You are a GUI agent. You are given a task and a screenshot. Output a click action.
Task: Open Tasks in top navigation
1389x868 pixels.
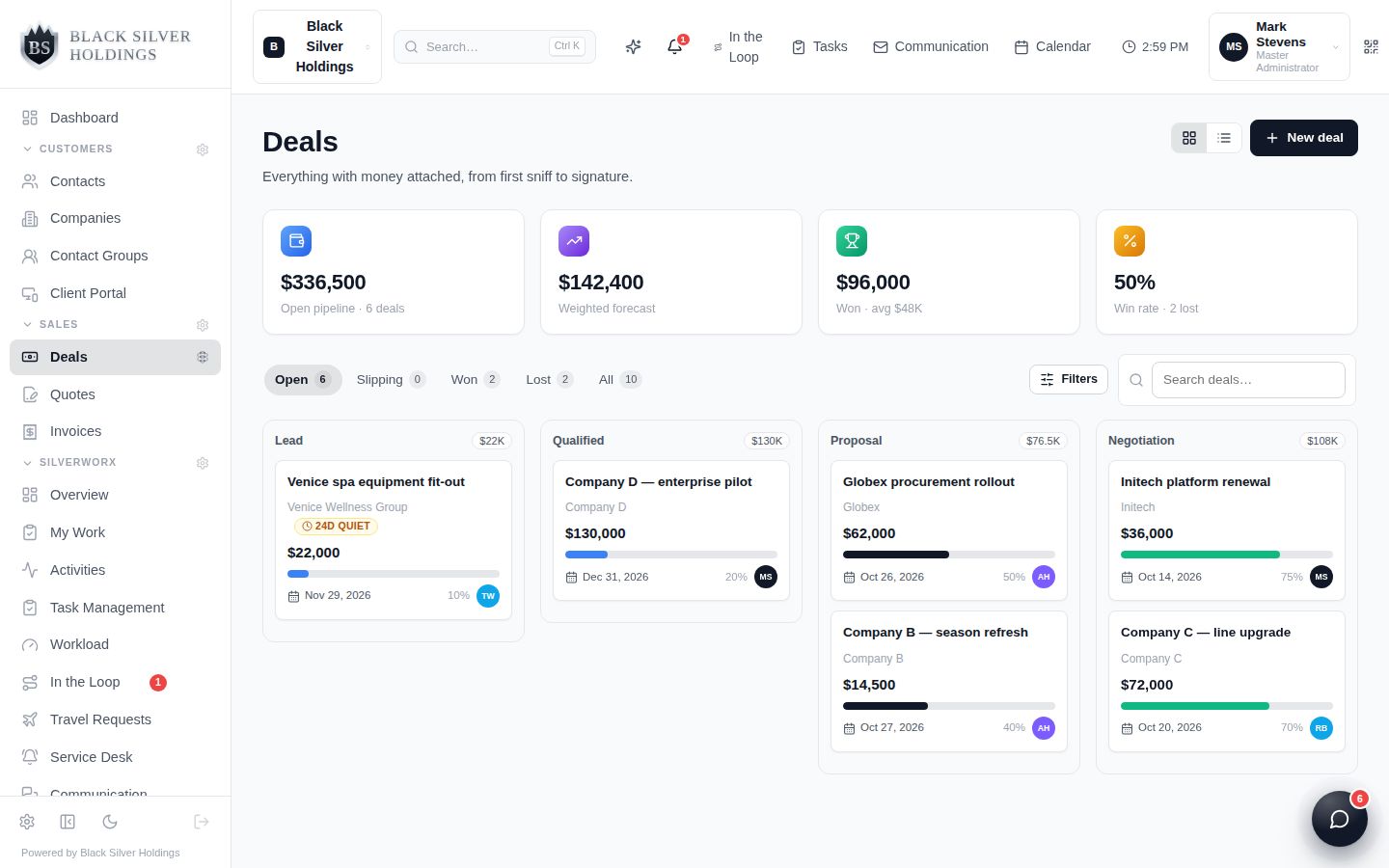[819, 46]
